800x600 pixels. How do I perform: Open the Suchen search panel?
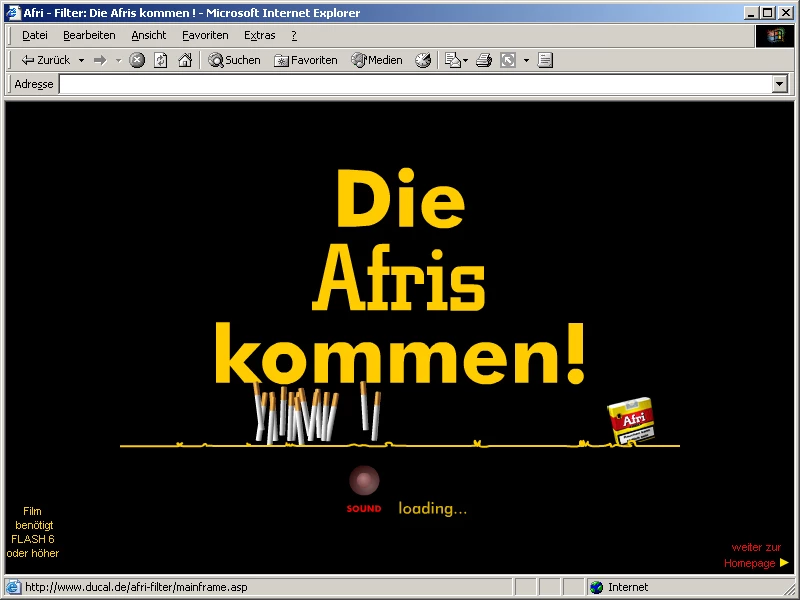[234, 60]
